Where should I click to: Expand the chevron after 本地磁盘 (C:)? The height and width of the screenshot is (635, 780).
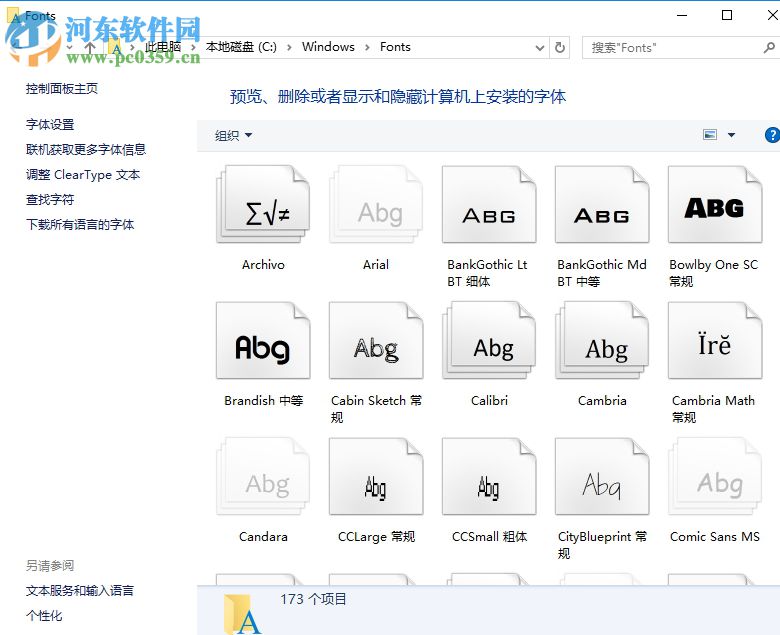click(x=289, y=47)
